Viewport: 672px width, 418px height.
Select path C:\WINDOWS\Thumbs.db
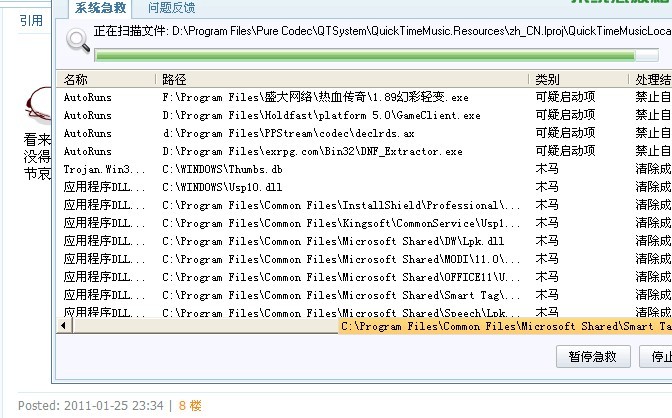coord(222,169)
